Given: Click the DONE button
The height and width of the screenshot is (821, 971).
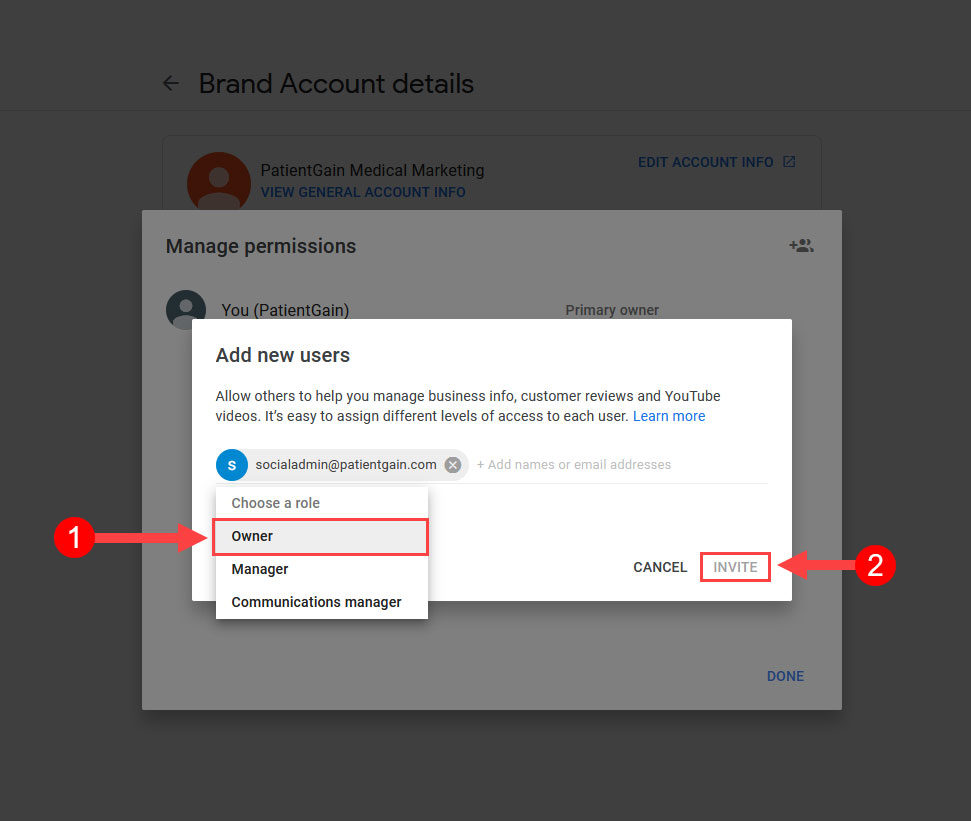Looking at the screenshot, I should point(785,676).
